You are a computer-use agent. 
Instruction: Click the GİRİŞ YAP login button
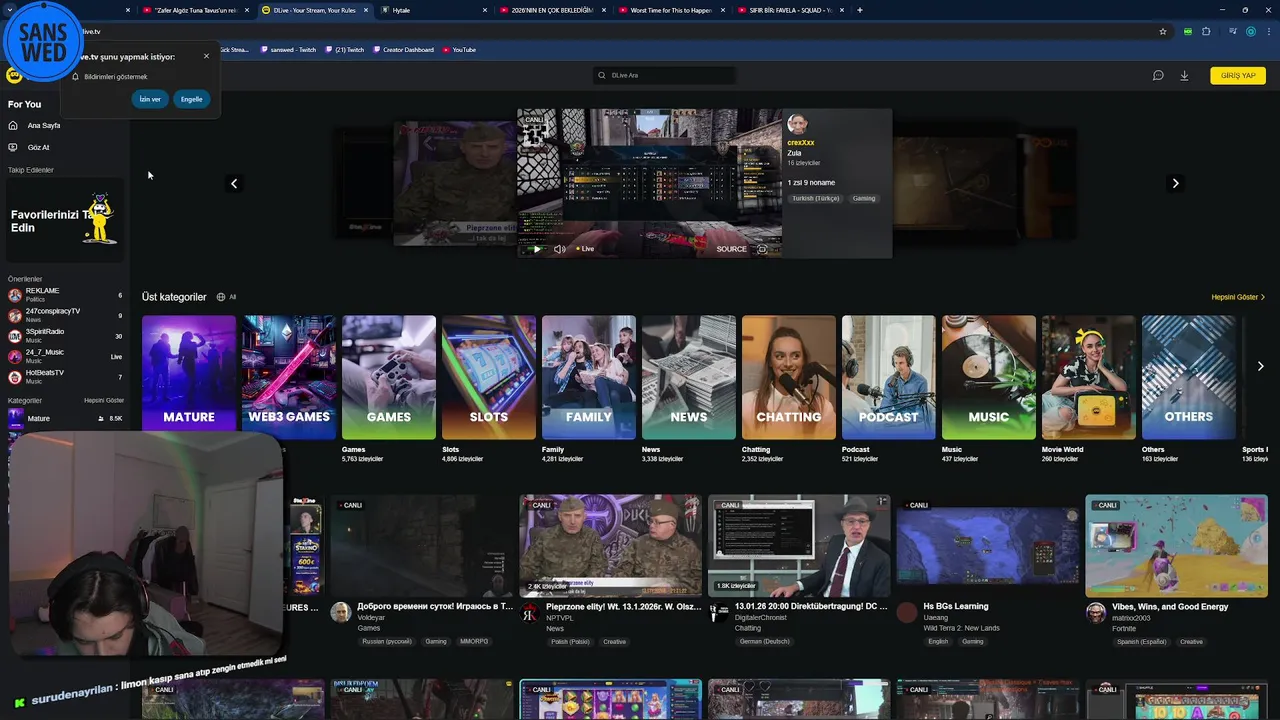point(1238,75)
